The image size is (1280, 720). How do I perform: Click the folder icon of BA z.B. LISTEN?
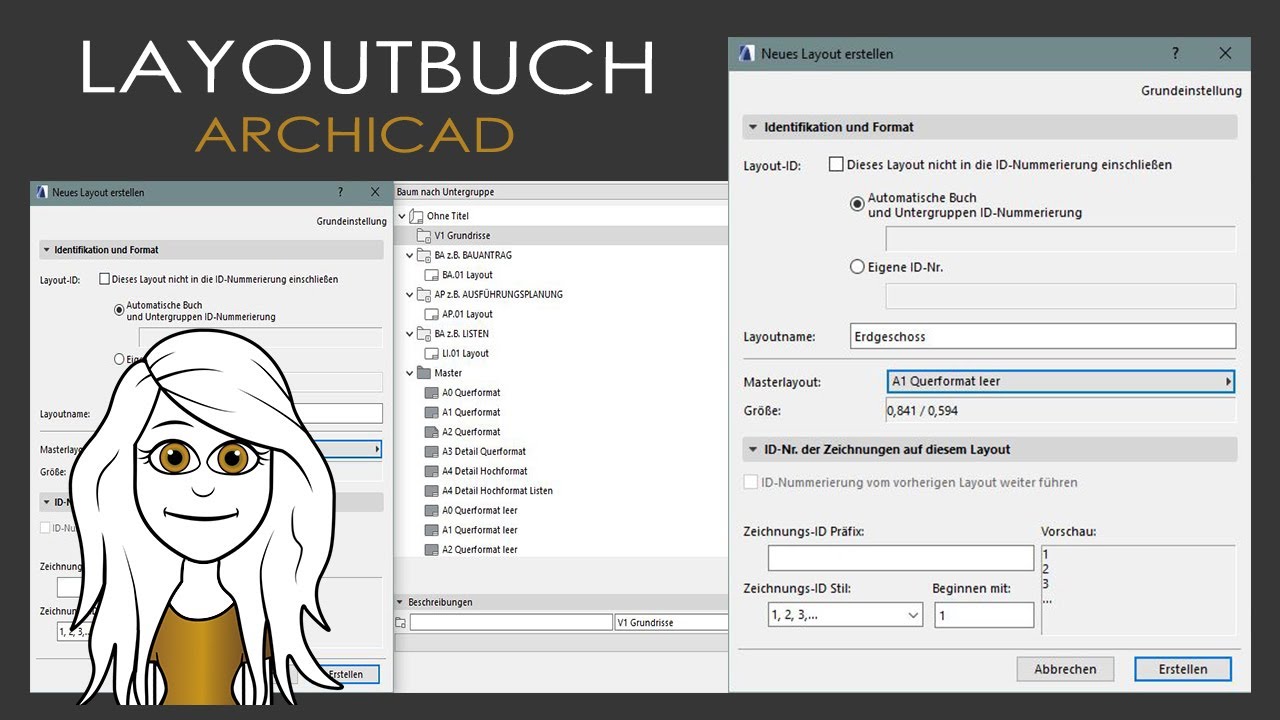click(424, 333)
